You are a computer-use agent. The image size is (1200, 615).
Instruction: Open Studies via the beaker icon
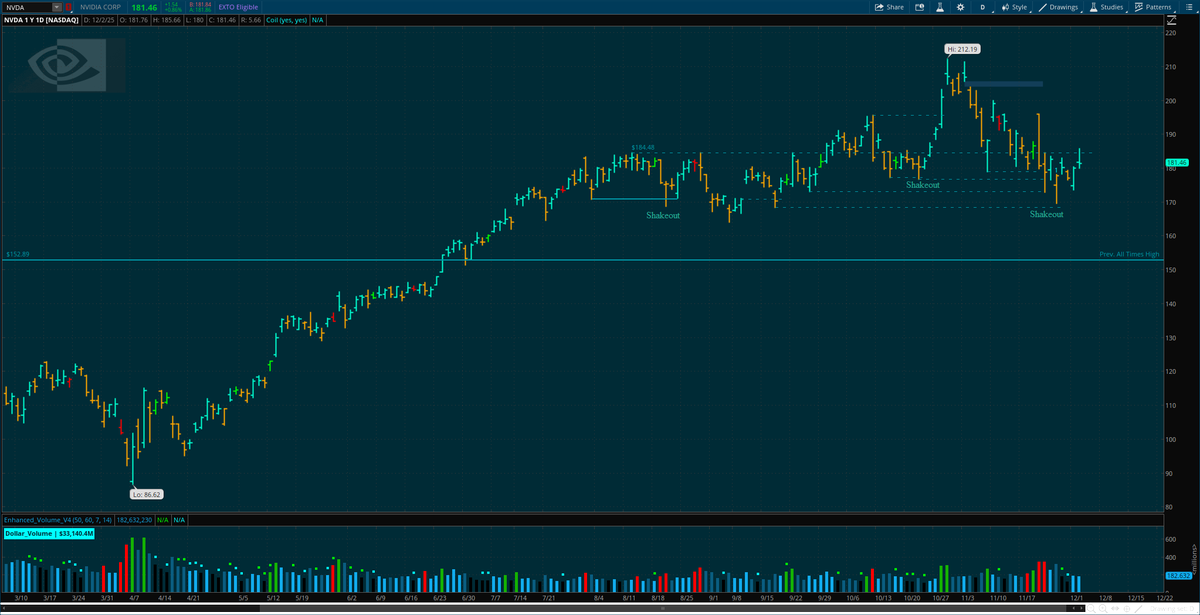click(x=1094, y=7)
